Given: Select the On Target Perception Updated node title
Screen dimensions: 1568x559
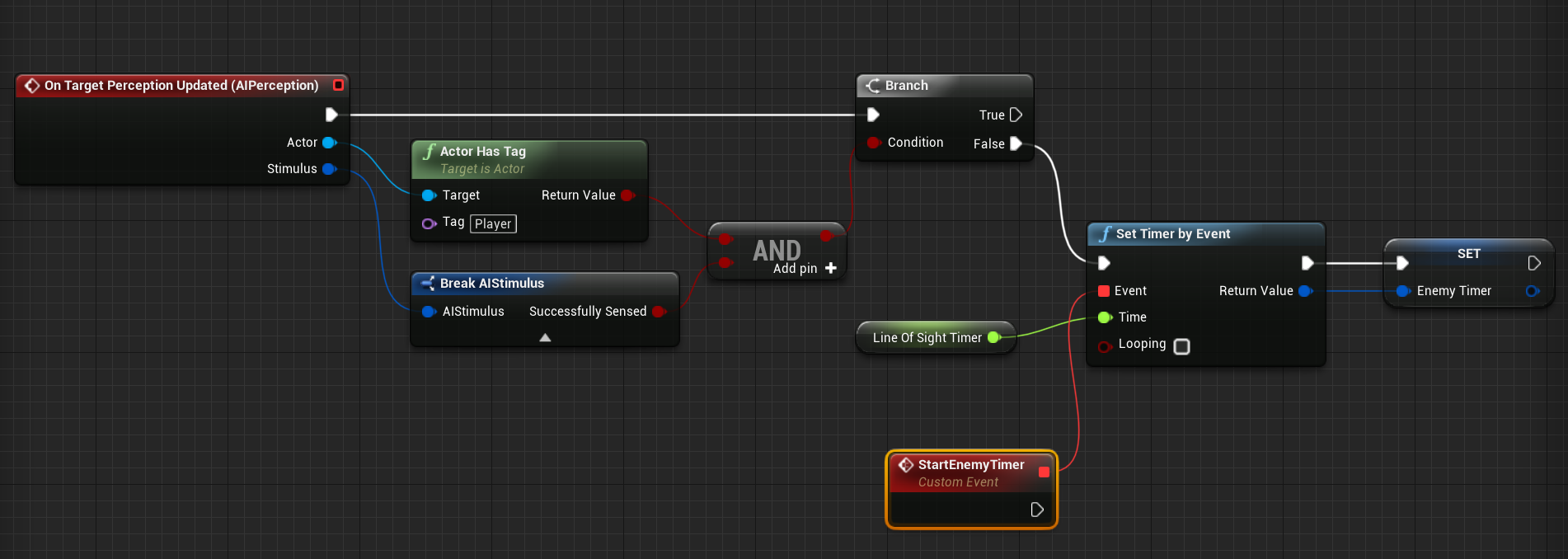Looking at the screenshot, I should tap(181, 86).
